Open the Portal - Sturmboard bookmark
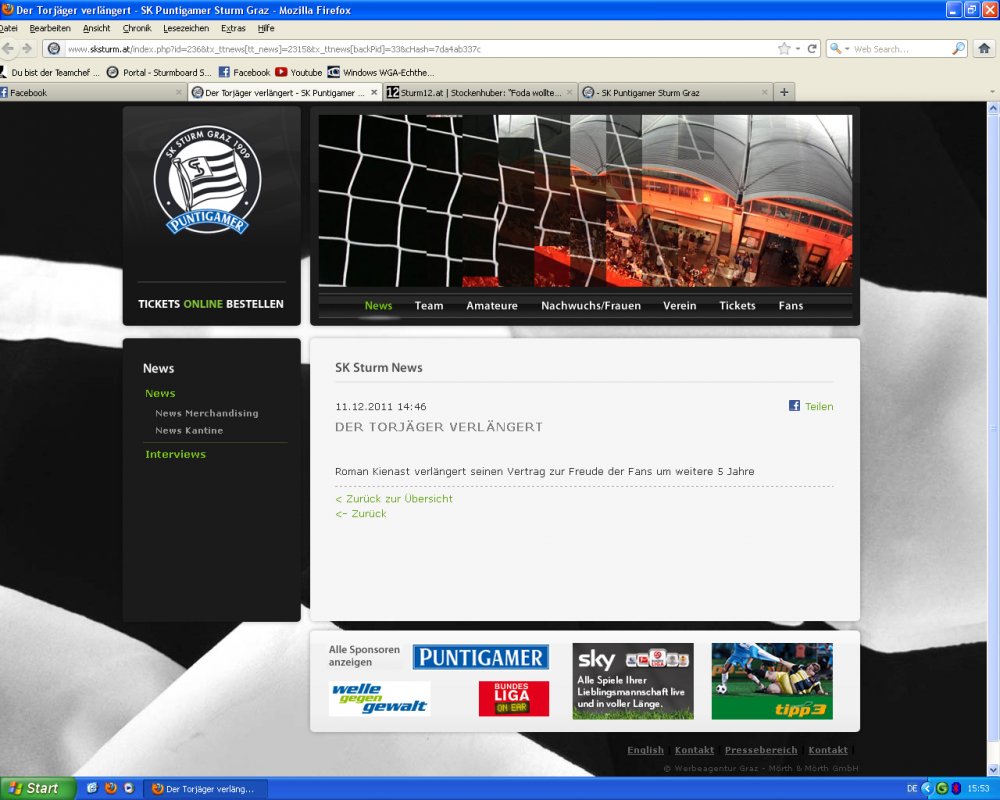Viewport: 1000px width, 800px height. 159,72
